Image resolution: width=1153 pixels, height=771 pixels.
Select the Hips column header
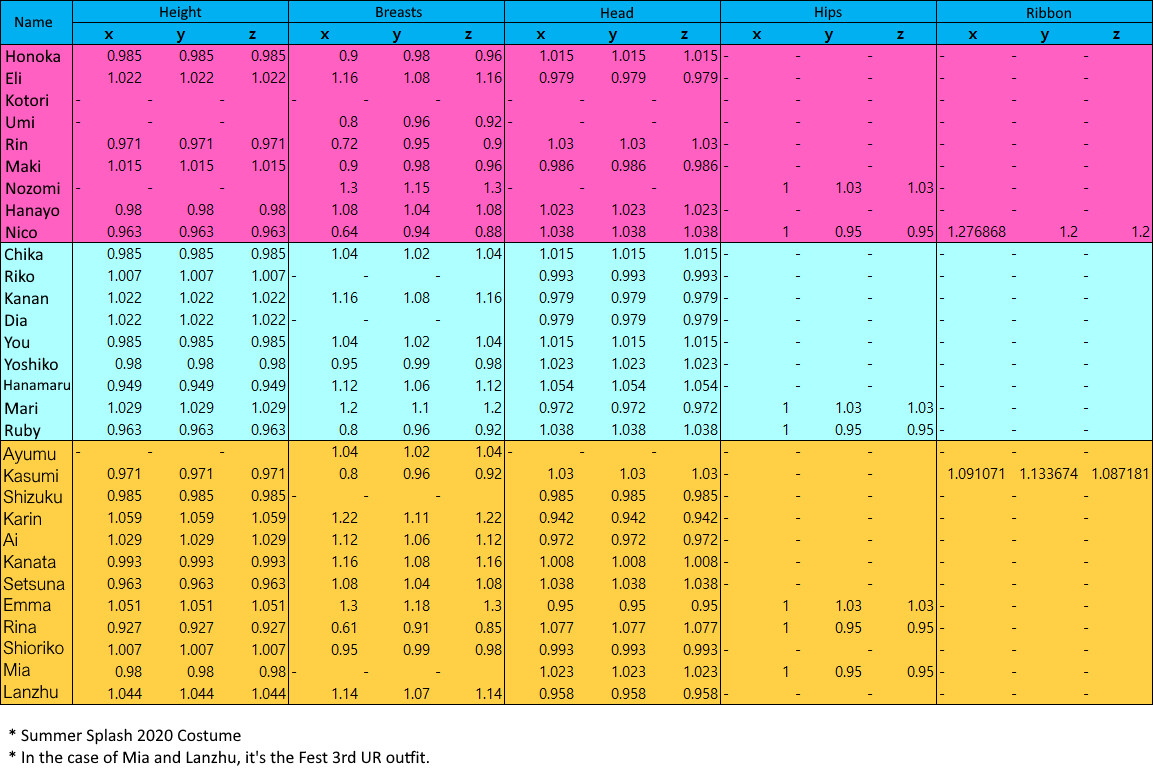829,12
